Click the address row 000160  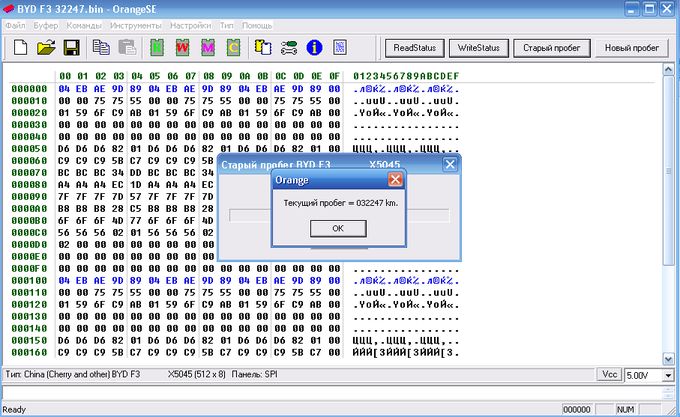pos(29,352)
